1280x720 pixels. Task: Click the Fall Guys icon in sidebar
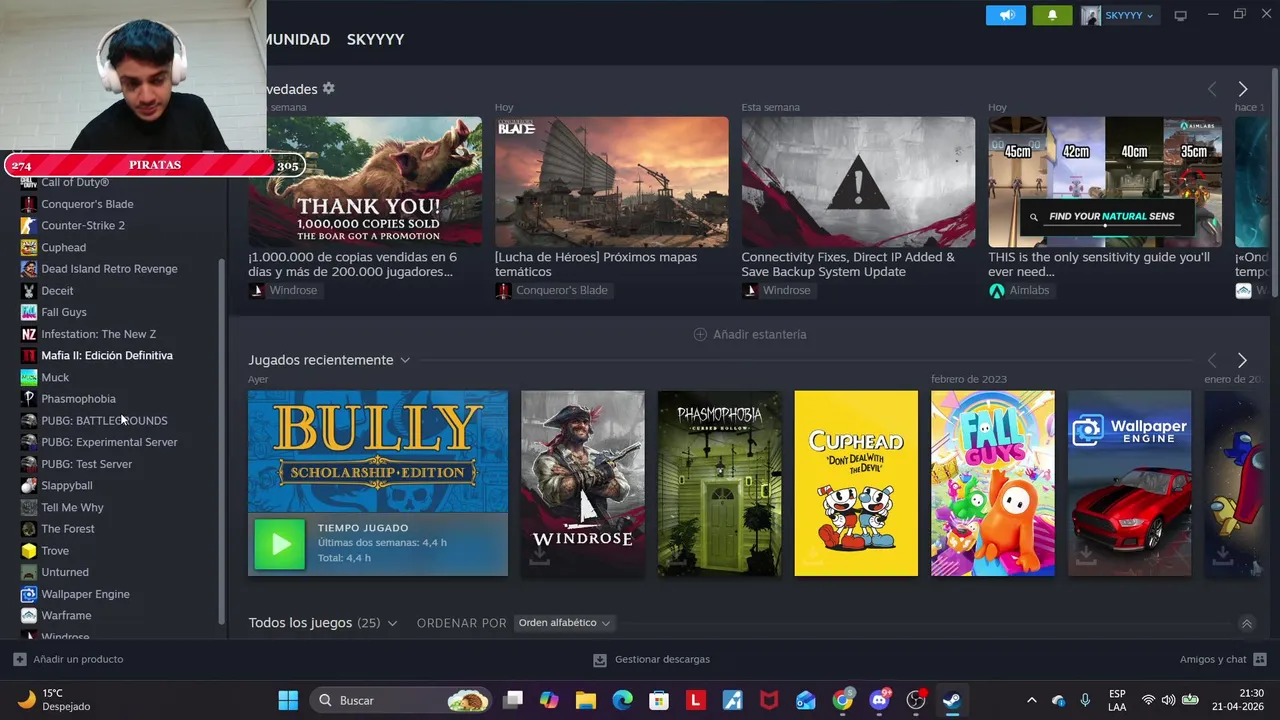[x=29, y=312]
